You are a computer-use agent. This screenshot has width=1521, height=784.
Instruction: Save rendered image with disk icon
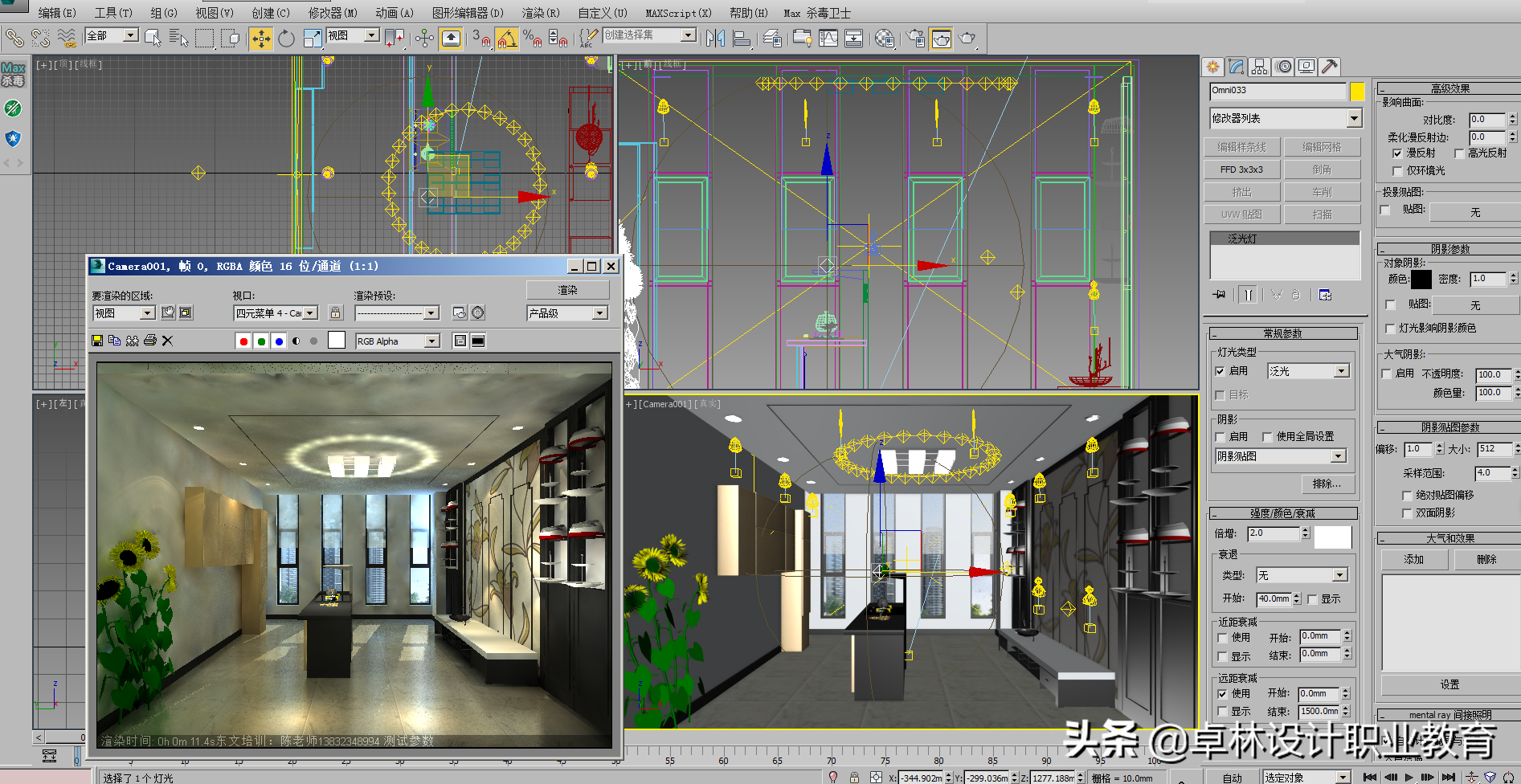tap(97, 341)
